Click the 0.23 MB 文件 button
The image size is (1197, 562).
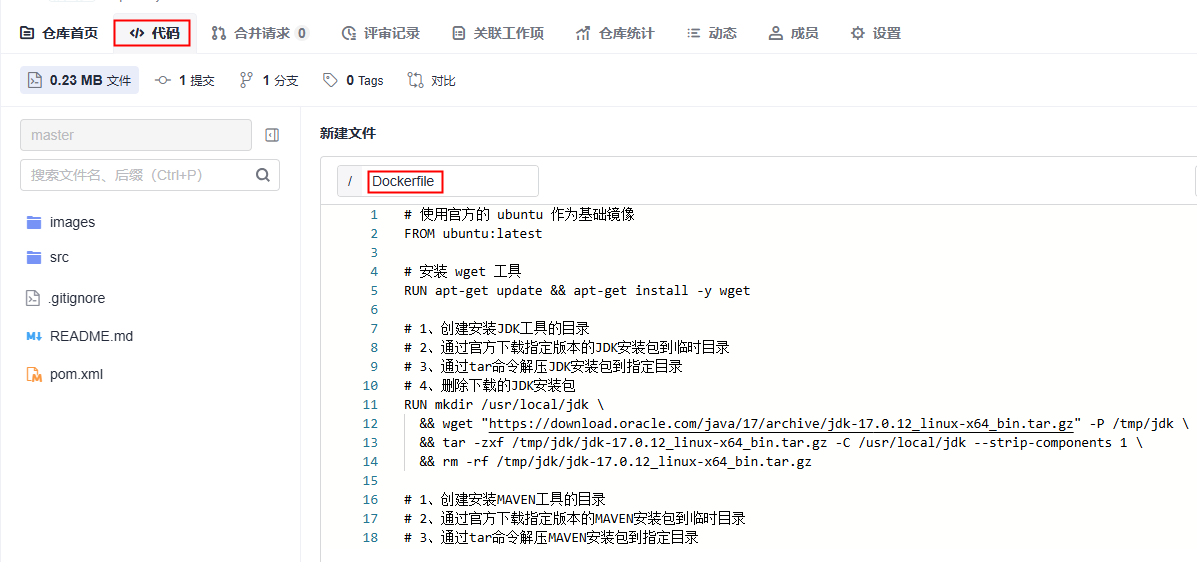79,80
